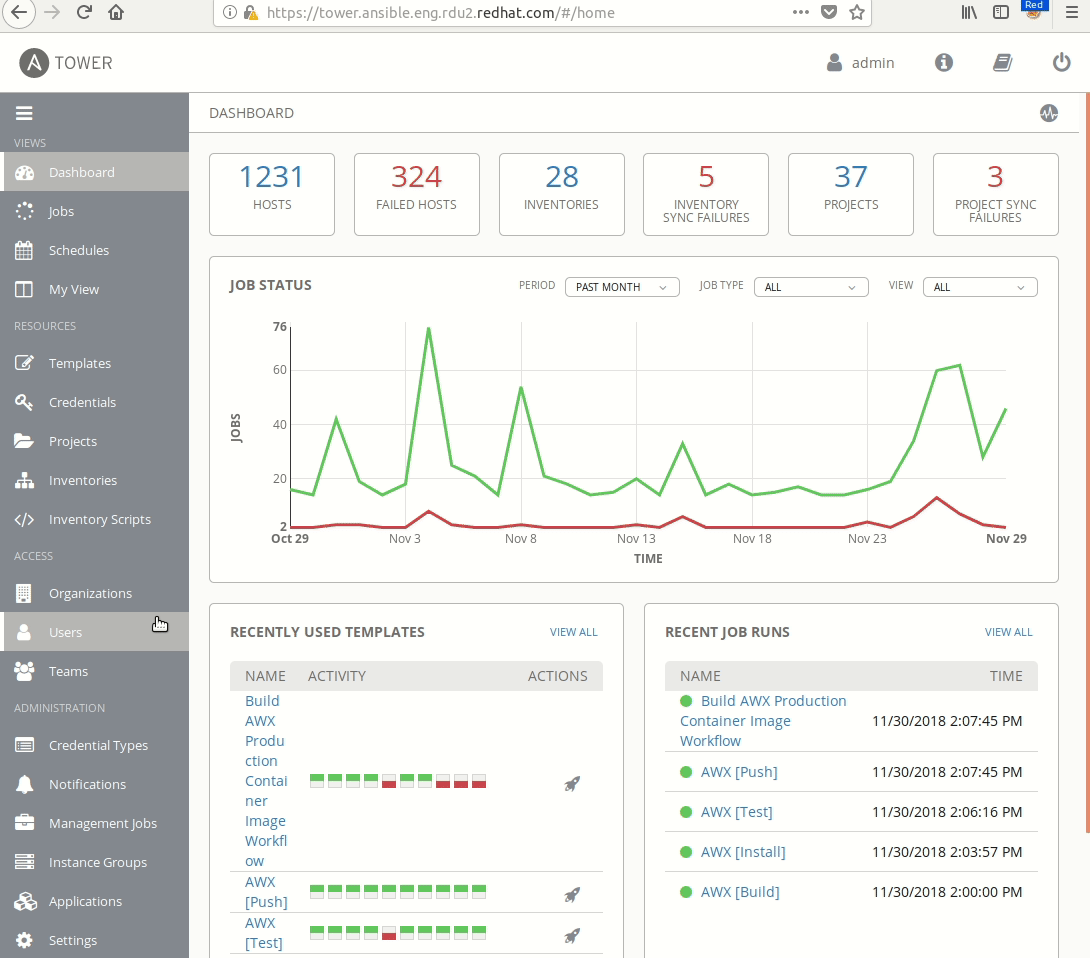1090x958 pixels.
Task: Open the 324 Failed Hosts card
Action: pyautogui.click(x=416, y=195)
